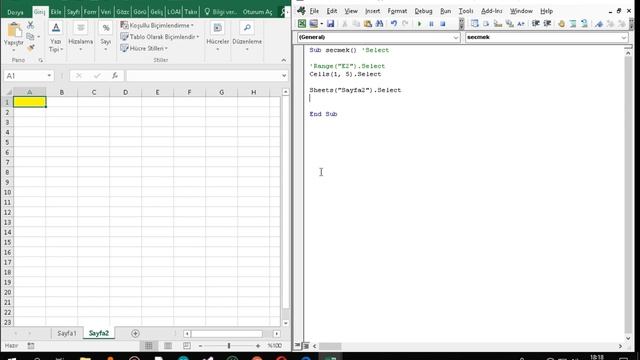
Task: Toggle breakpoint with the hand icon
Action: coord(562,24)
